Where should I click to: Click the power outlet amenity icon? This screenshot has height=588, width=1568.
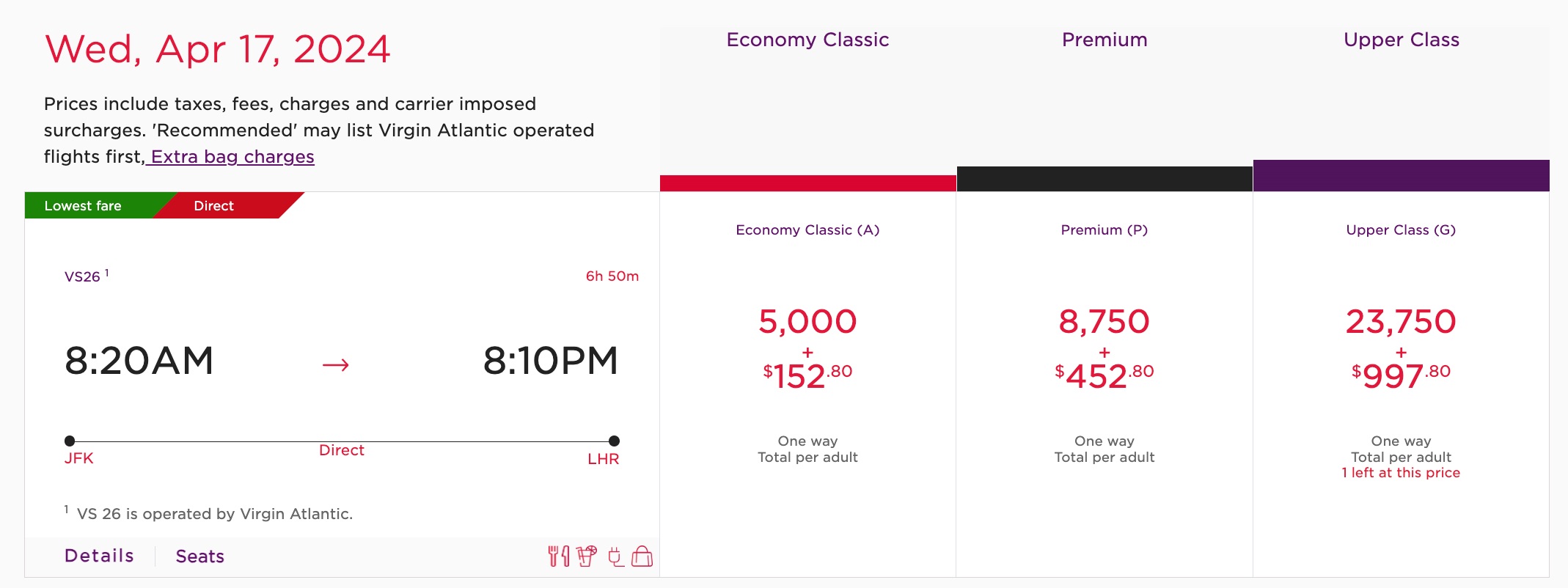point(615,556)
